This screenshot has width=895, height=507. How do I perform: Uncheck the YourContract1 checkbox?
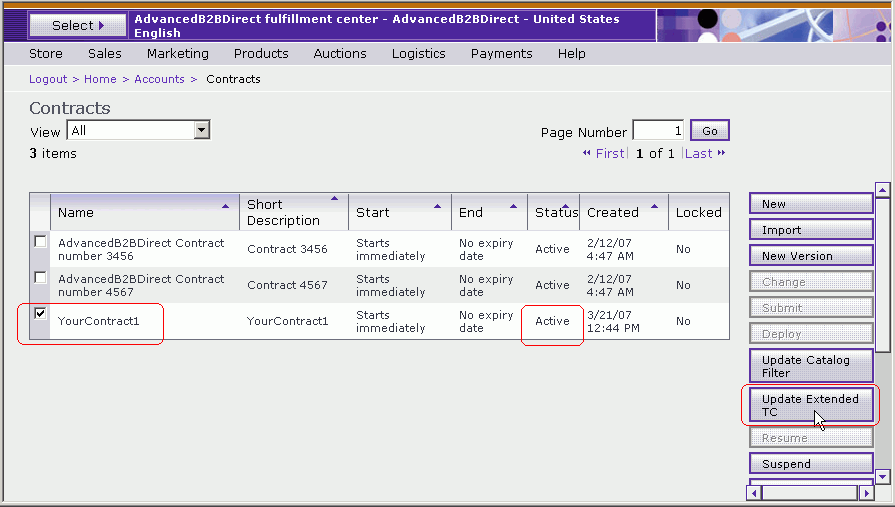click(40, 313)
